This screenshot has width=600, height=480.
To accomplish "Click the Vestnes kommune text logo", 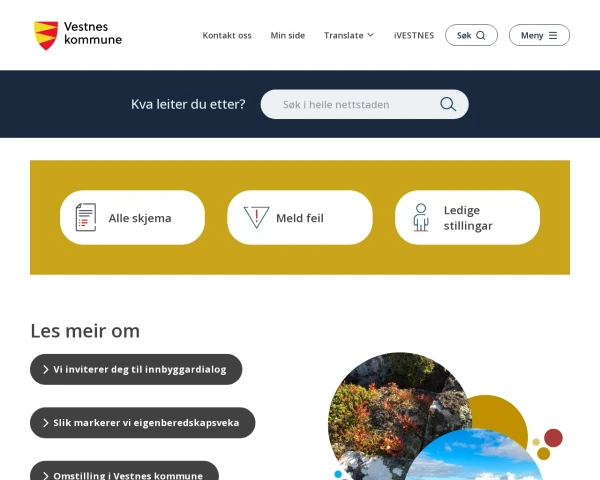I will (93, 33).
